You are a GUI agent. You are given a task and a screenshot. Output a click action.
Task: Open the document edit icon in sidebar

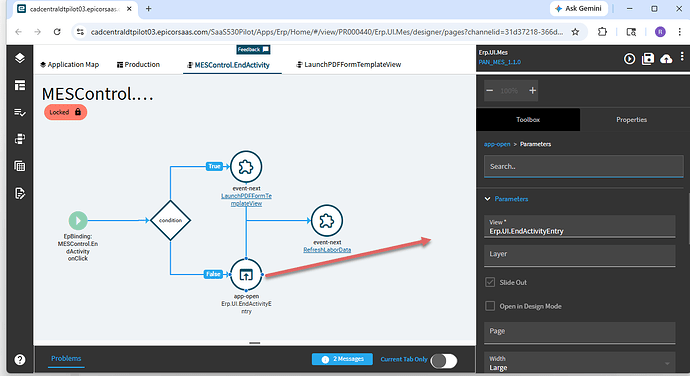[x=20, y=193]
